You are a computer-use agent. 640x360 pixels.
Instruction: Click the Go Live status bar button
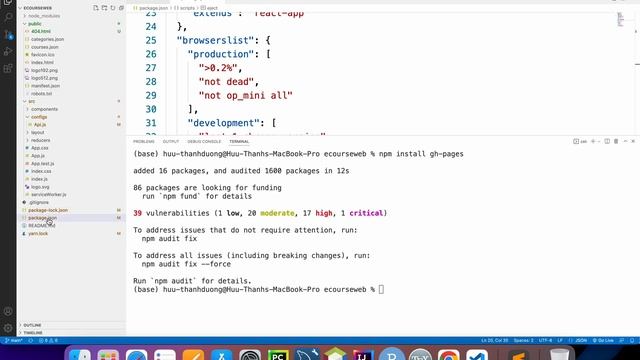pyautogui.click(x=603, y=340)
